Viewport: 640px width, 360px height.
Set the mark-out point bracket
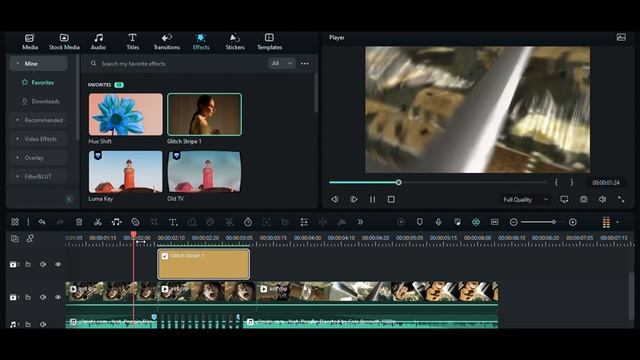[572, 182]
